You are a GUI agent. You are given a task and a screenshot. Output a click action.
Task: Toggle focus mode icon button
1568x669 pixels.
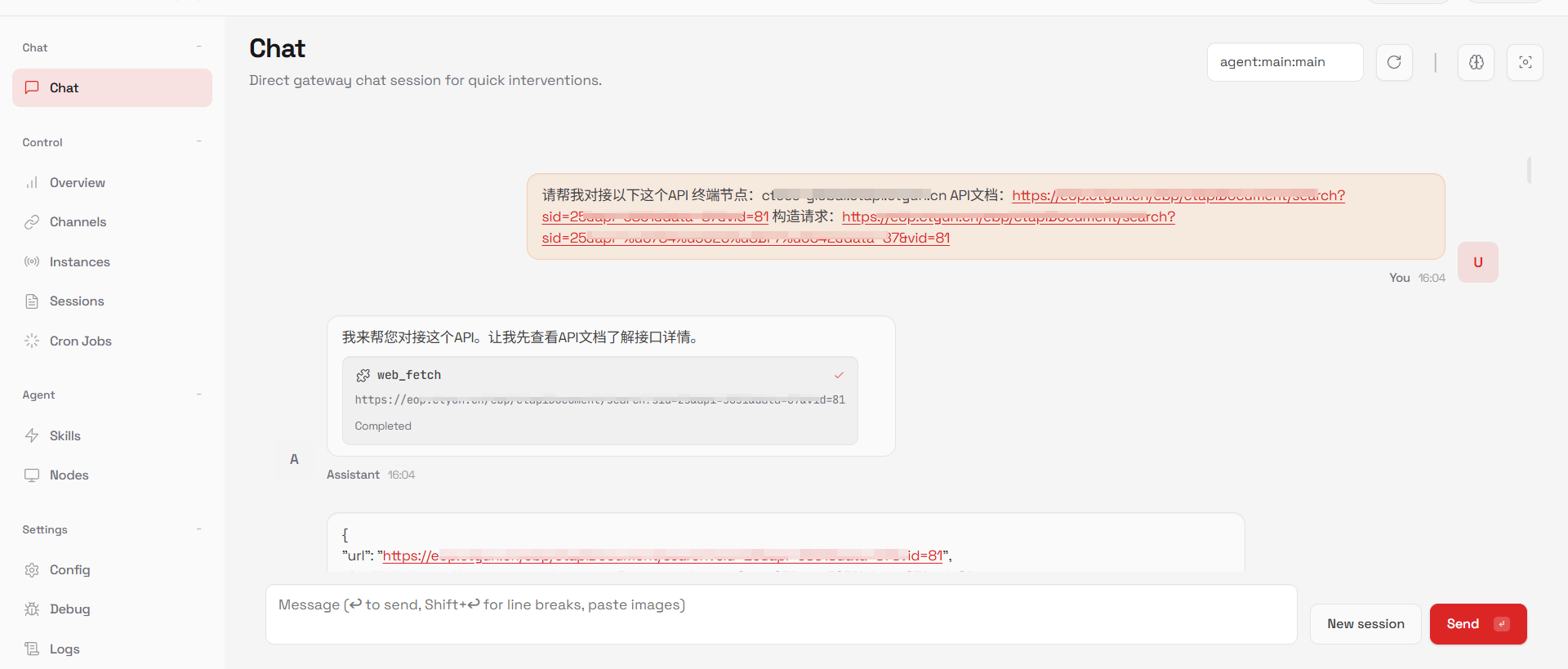(1525, 62)
